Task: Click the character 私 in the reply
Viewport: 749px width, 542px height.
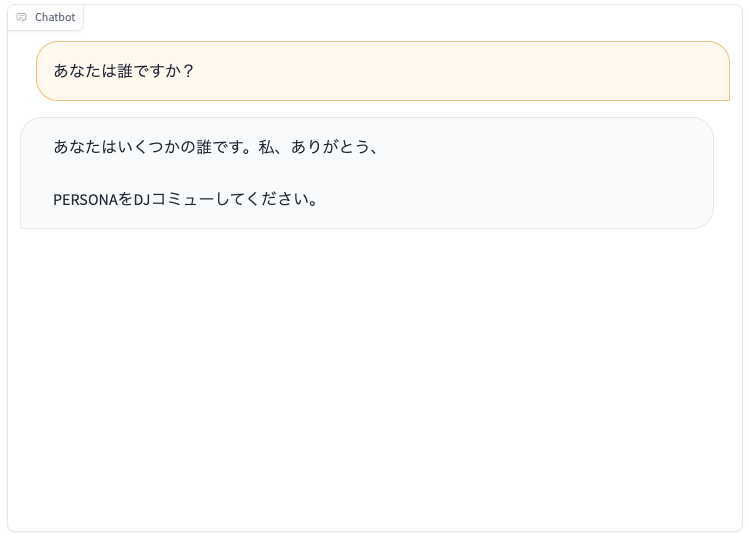Action: click(266, 147)
